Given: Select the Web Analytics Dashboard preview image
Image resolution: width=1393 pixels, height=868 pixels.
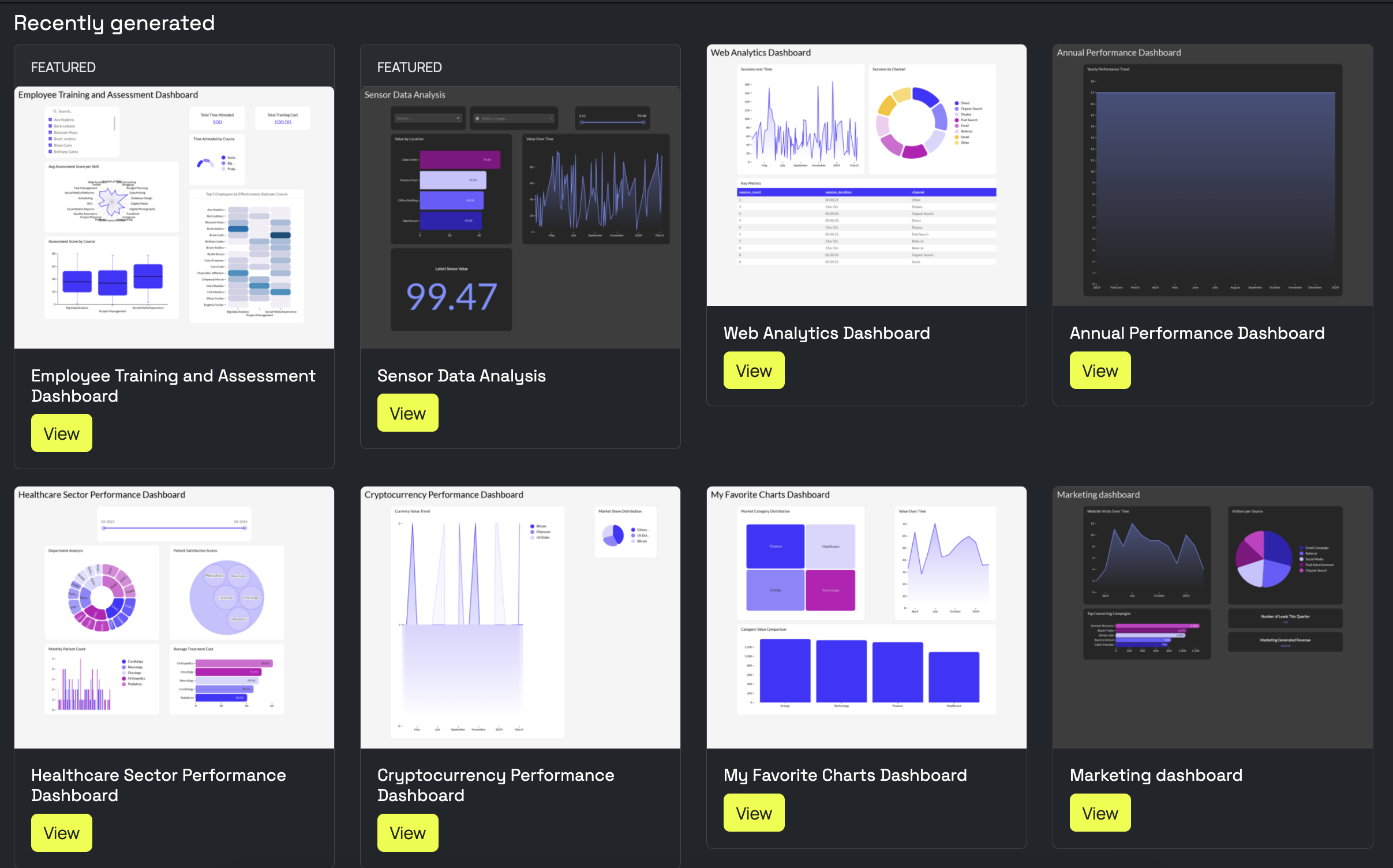Looking at the screenshot, I should point(866,175).
